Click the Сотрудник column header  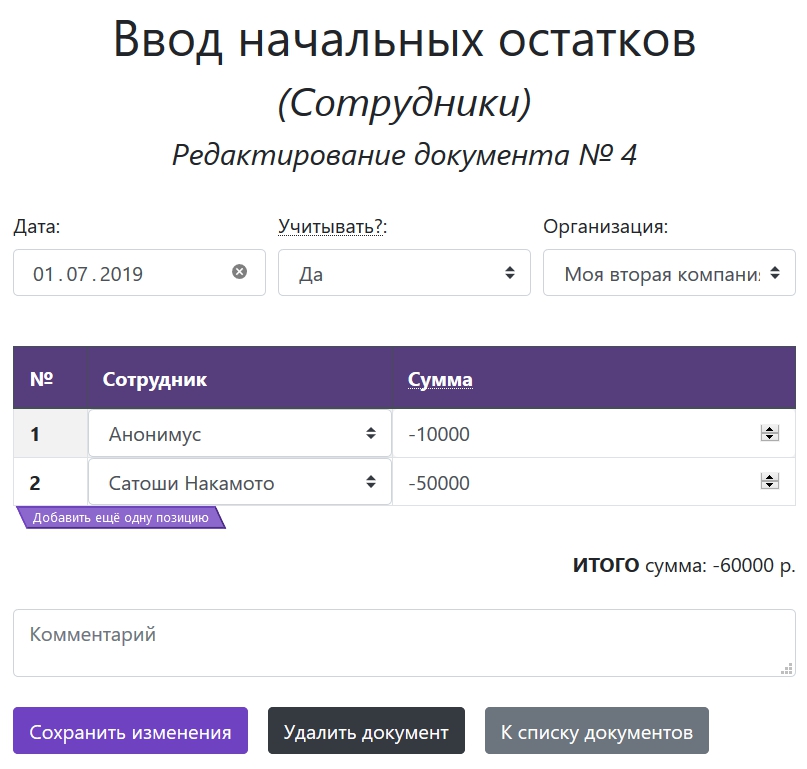pyautogui.click(x=155, y=379)
